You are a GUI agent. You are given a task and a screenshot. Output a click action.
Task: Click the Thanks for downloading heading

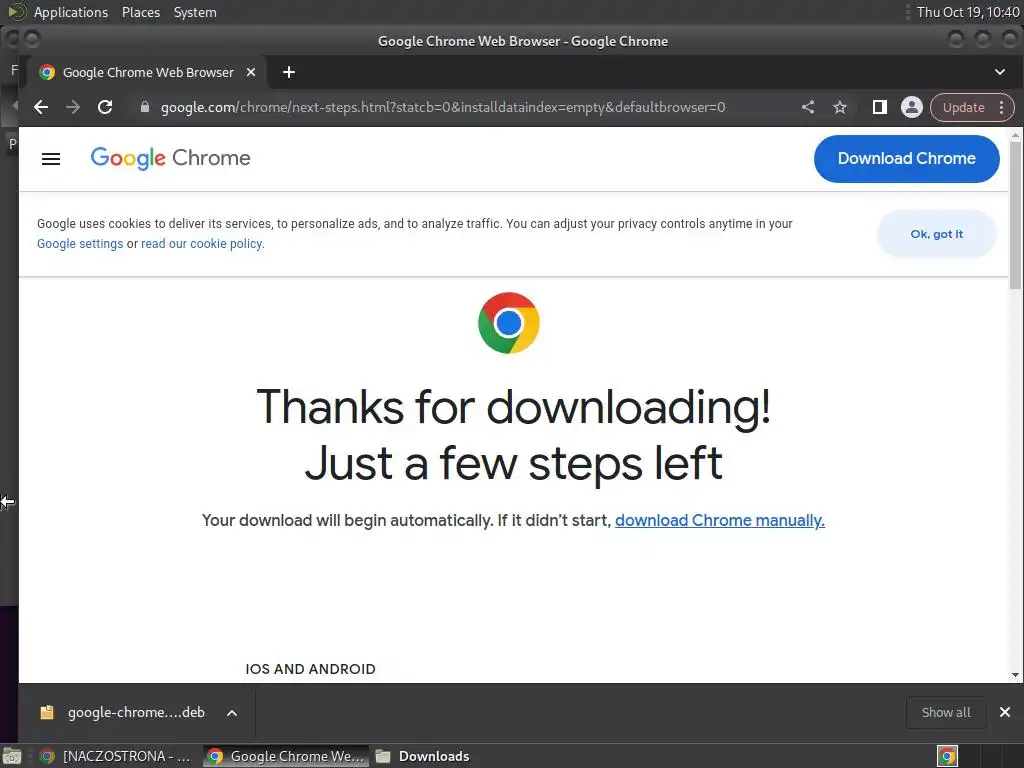tap(513, 435)
